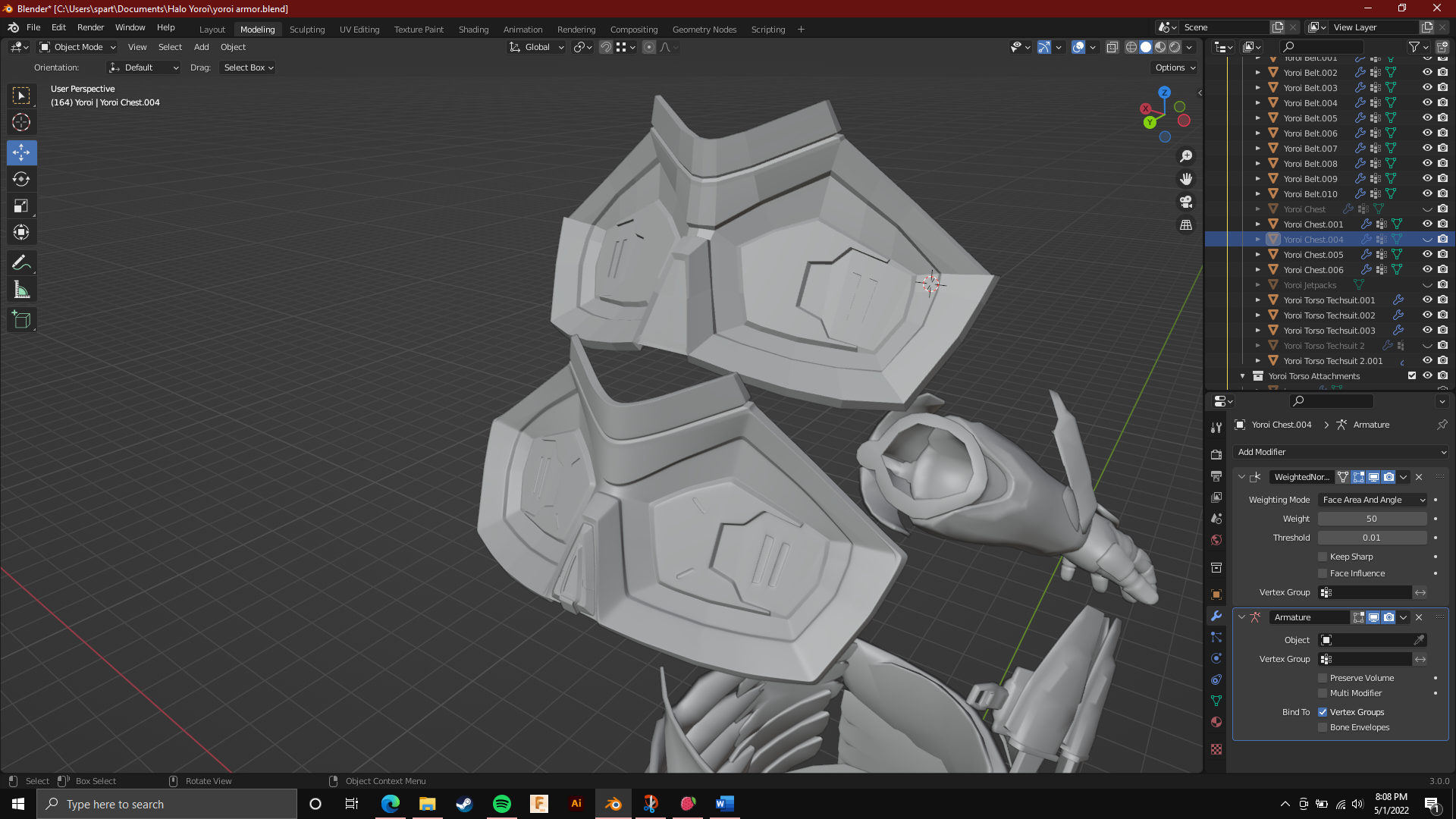Open the Render menu
The width and height of the screenshot is (1456, 819).
point(90,27)
